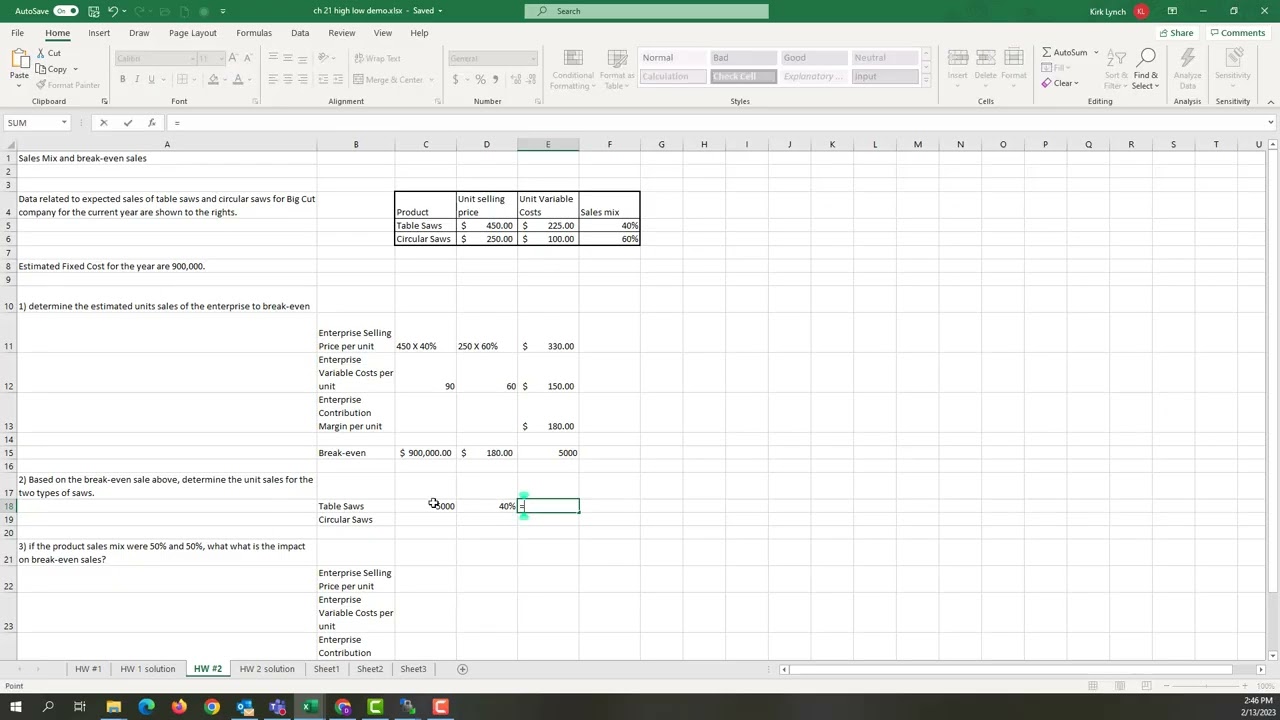Open Conditional Formatting menu

572,69
